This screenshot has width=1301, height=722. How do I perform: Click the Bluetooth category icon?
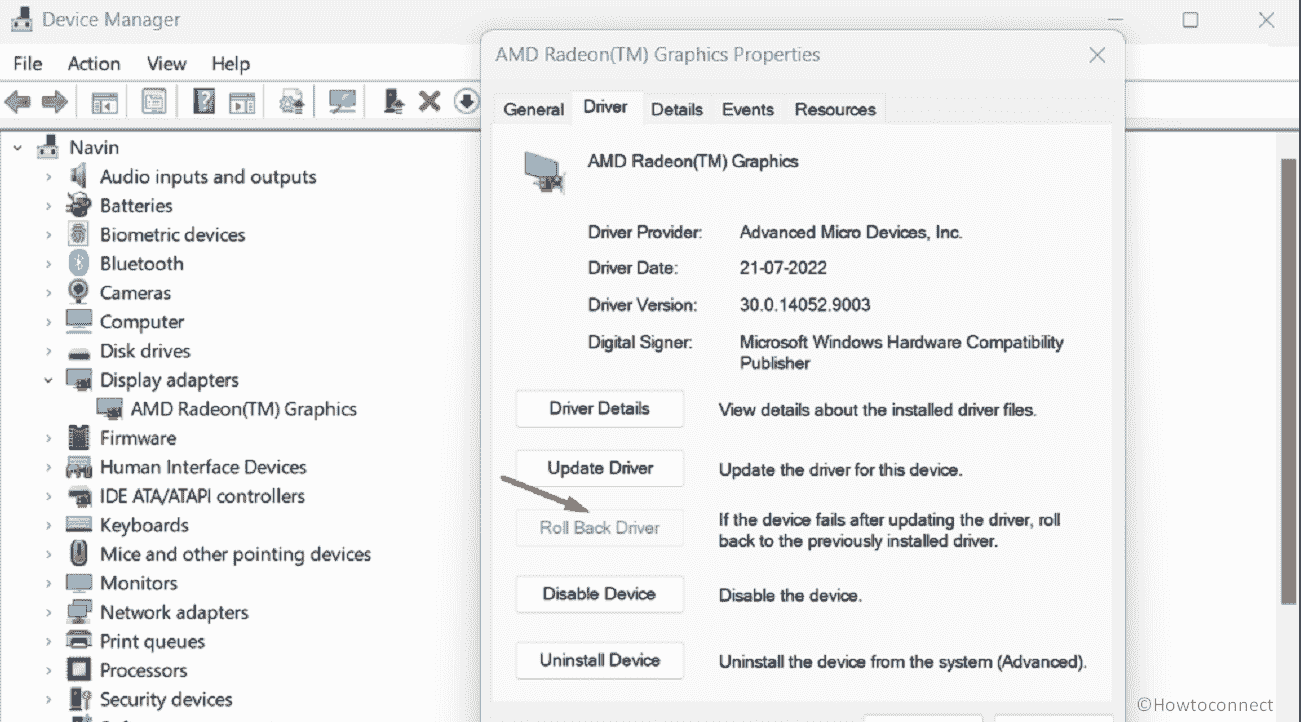(79, 264)
